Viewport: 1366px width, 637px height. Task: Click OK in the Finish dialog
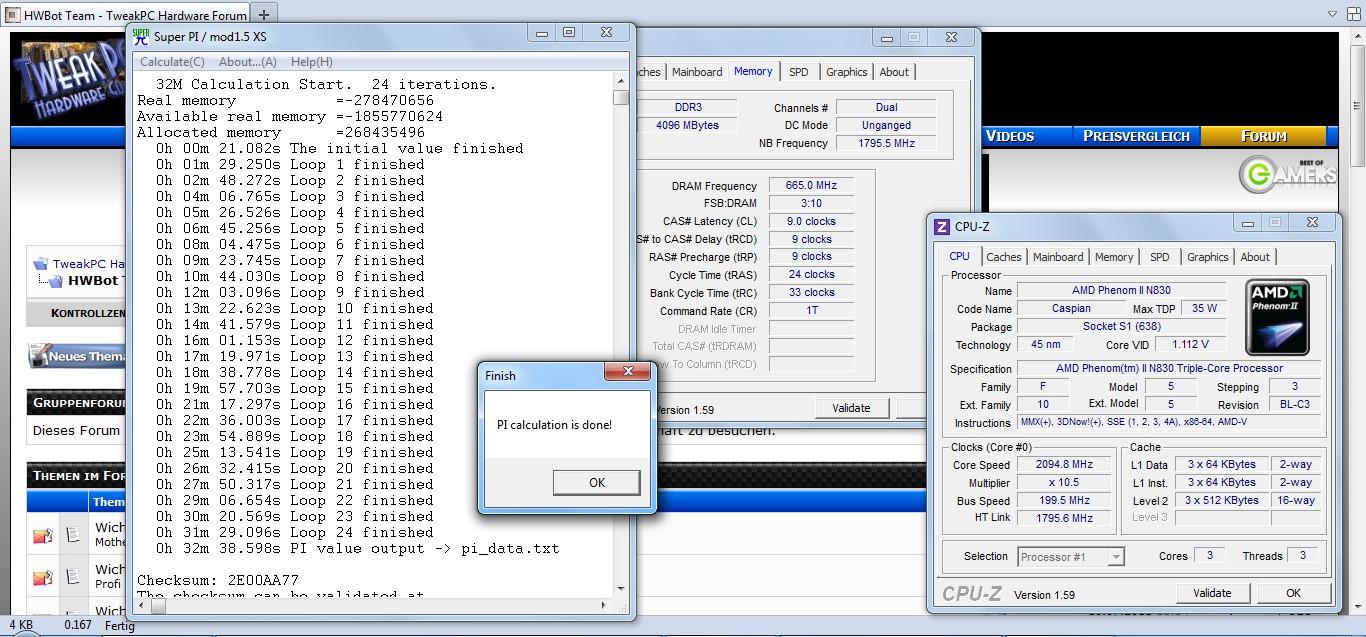[x=597, y=482]
